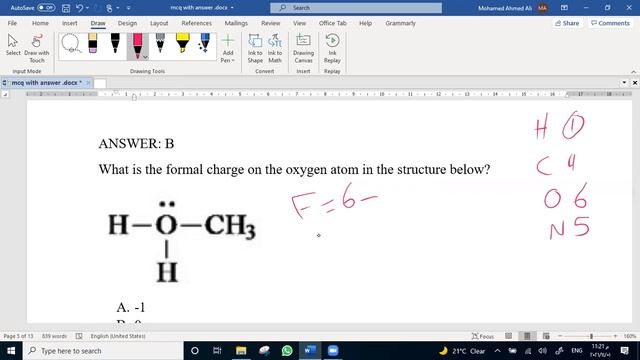Switch to the Mailings tab

click(236, 23)
